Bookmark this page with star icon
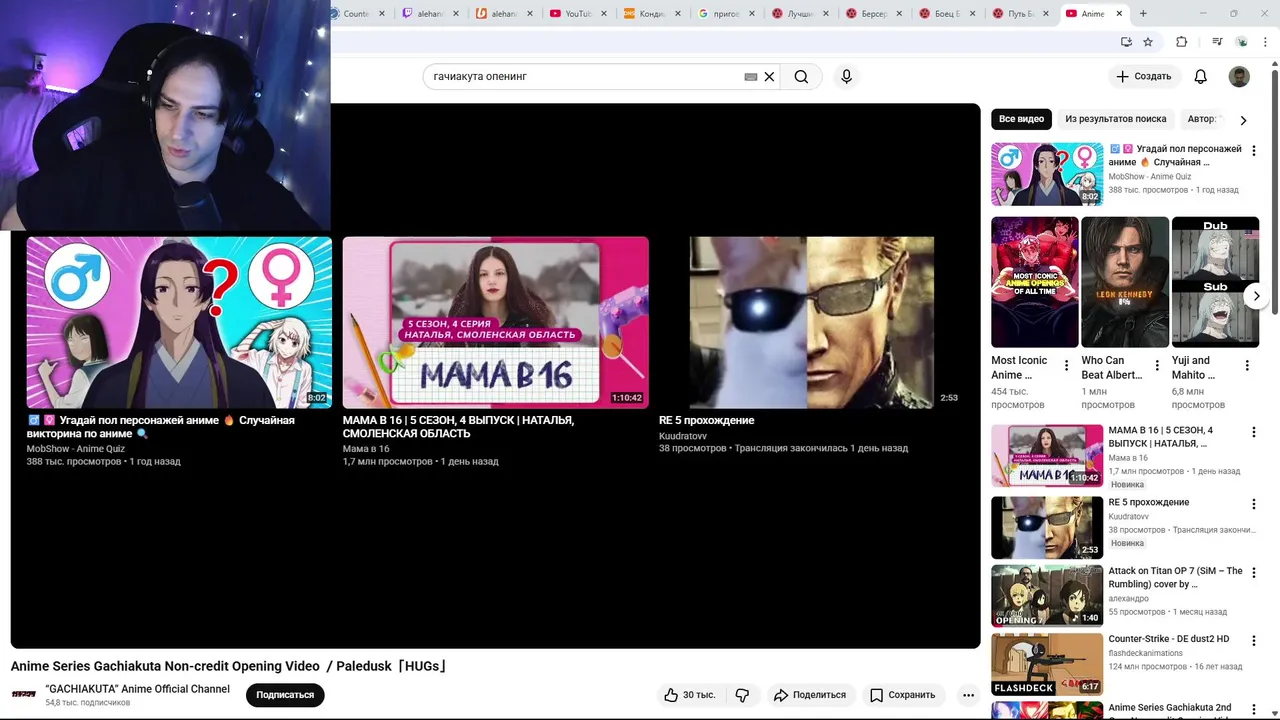 [1148, 42]
